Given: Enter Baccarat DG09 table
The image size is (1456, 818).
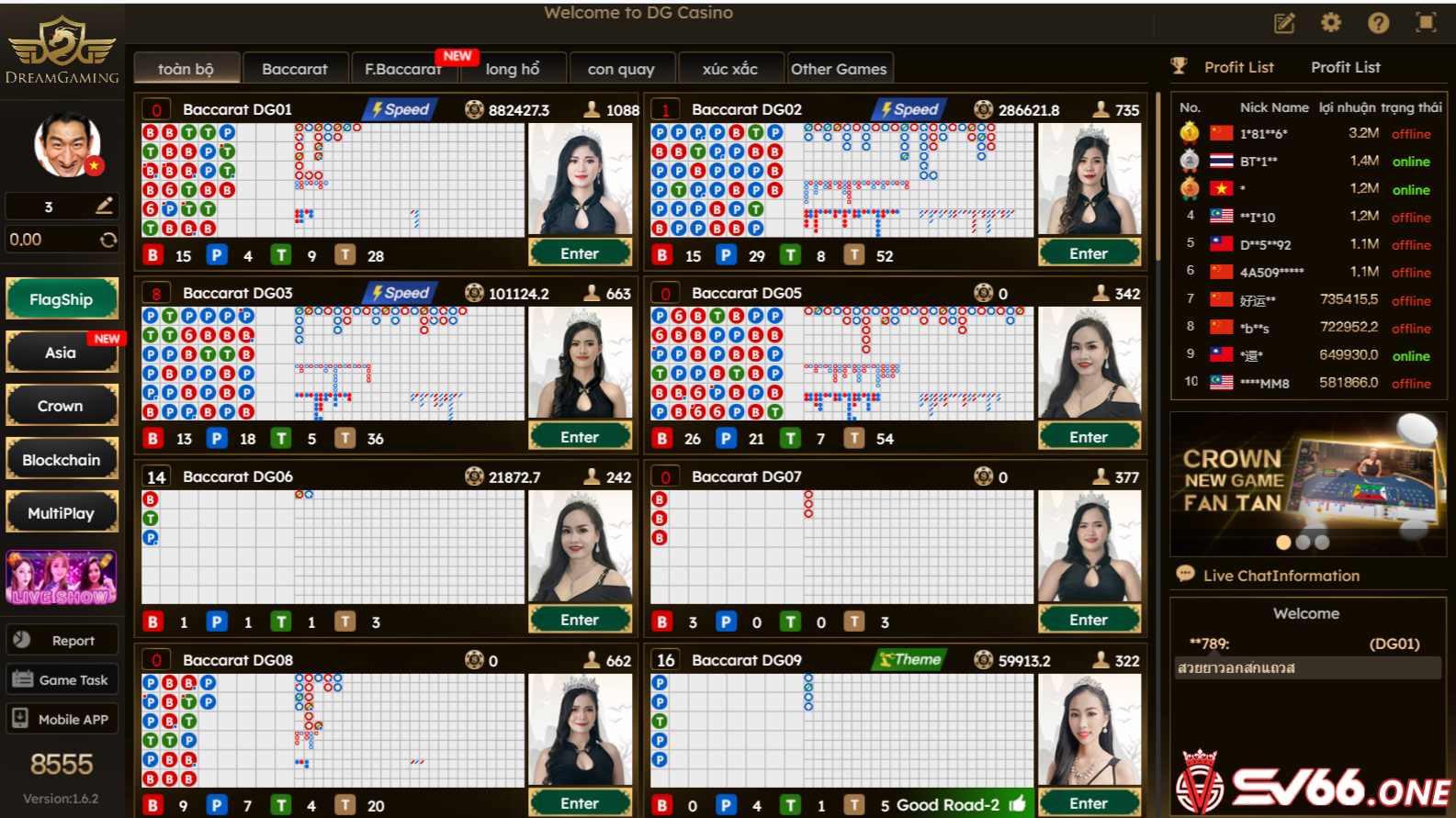Looking at the screenshot, I should (x=1089, y=803).
